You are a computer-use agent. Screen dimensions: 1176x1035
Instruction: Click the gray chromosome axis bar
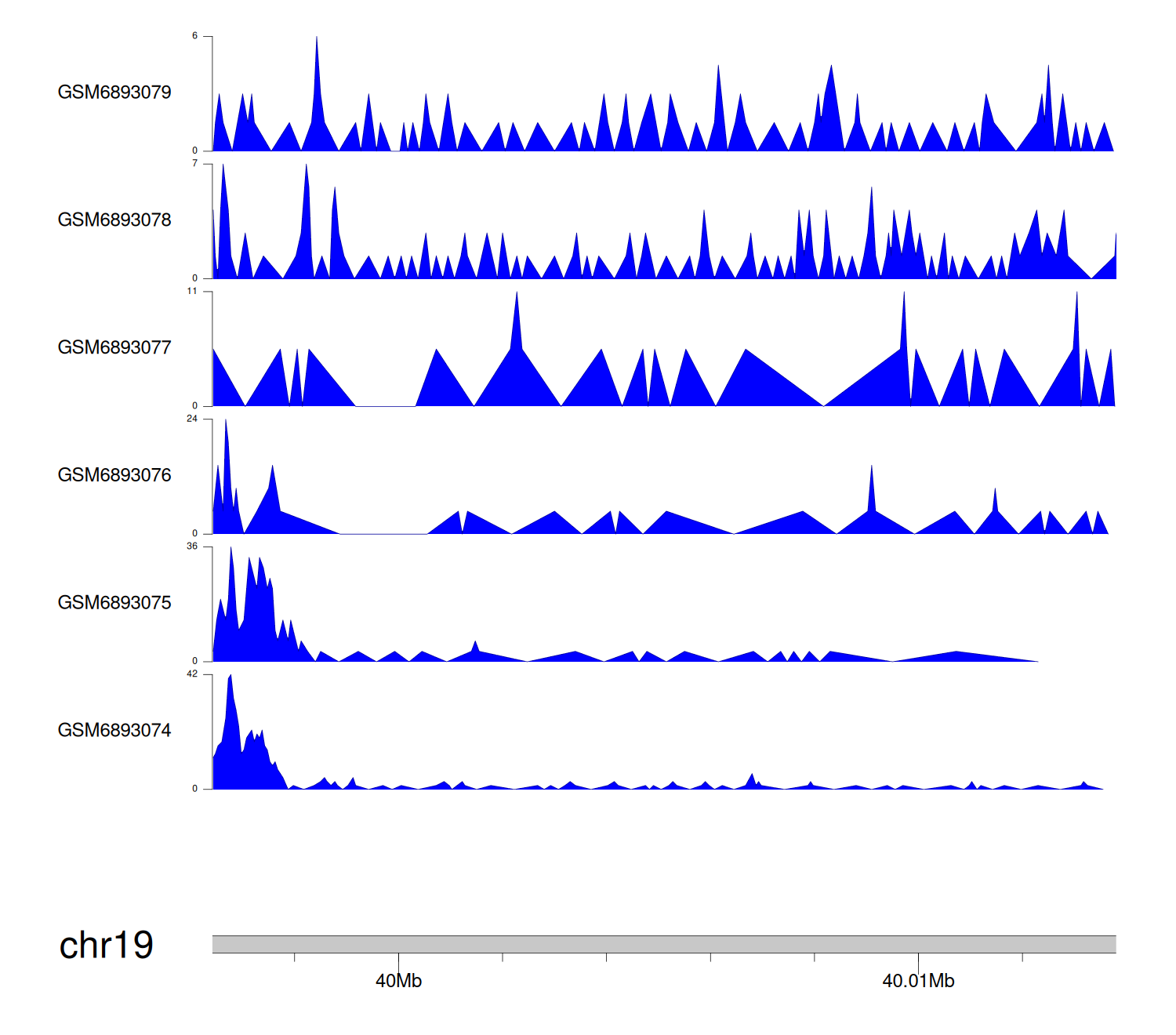(663, 944)
